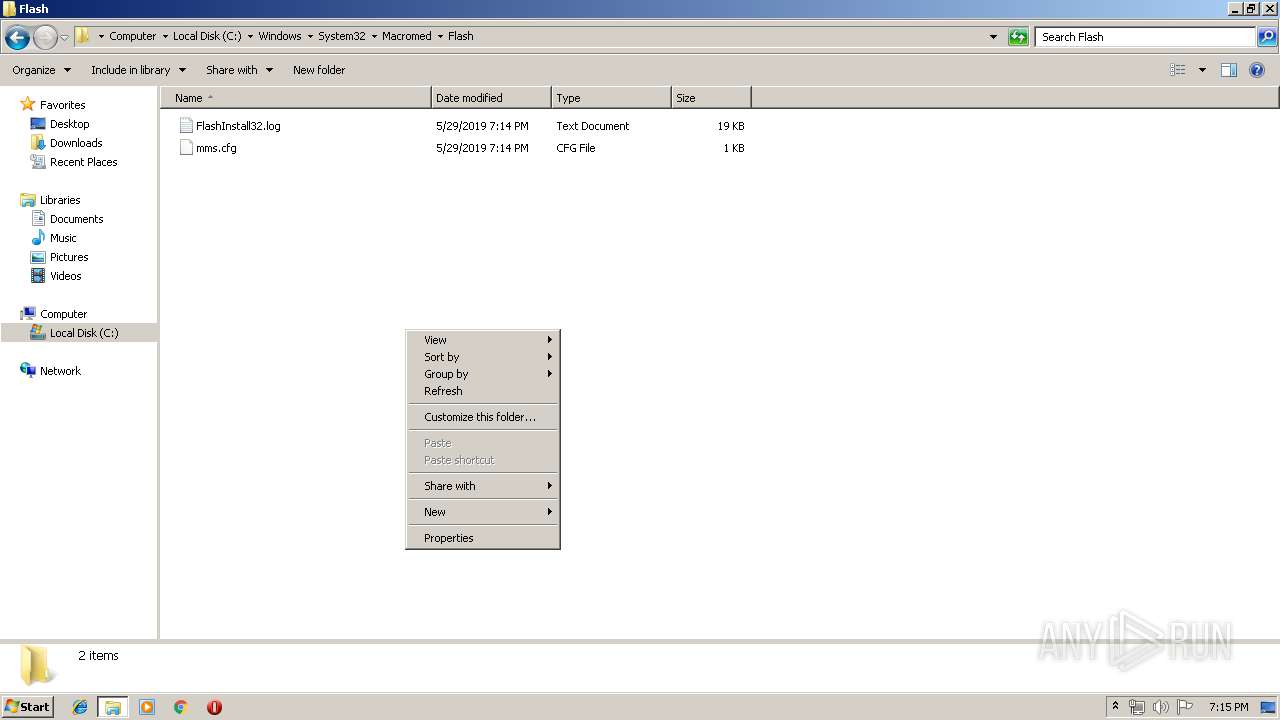Expand the dropdown arrow after Macromed breadcrumb
Screen dimensions: 1280x720
coord(440,36)
